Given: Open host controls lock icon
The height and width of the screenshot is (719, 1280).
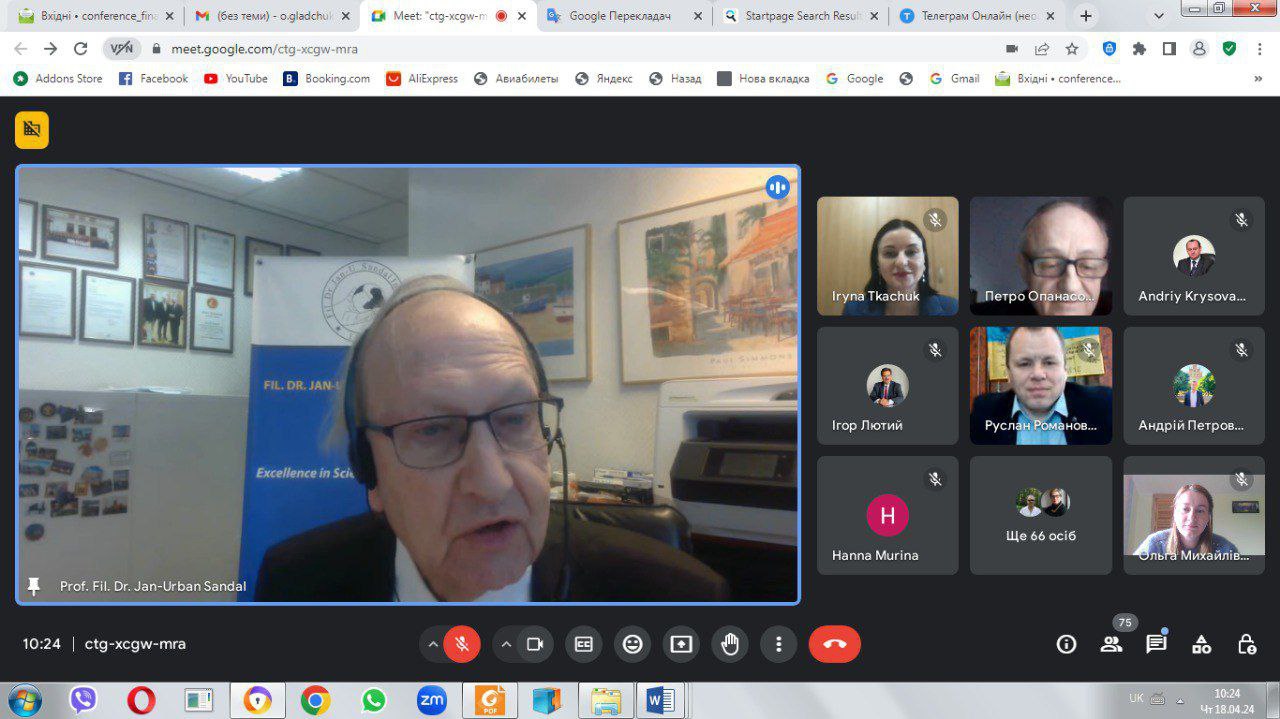Looking at the screenshot, I should click(1246, 644).
